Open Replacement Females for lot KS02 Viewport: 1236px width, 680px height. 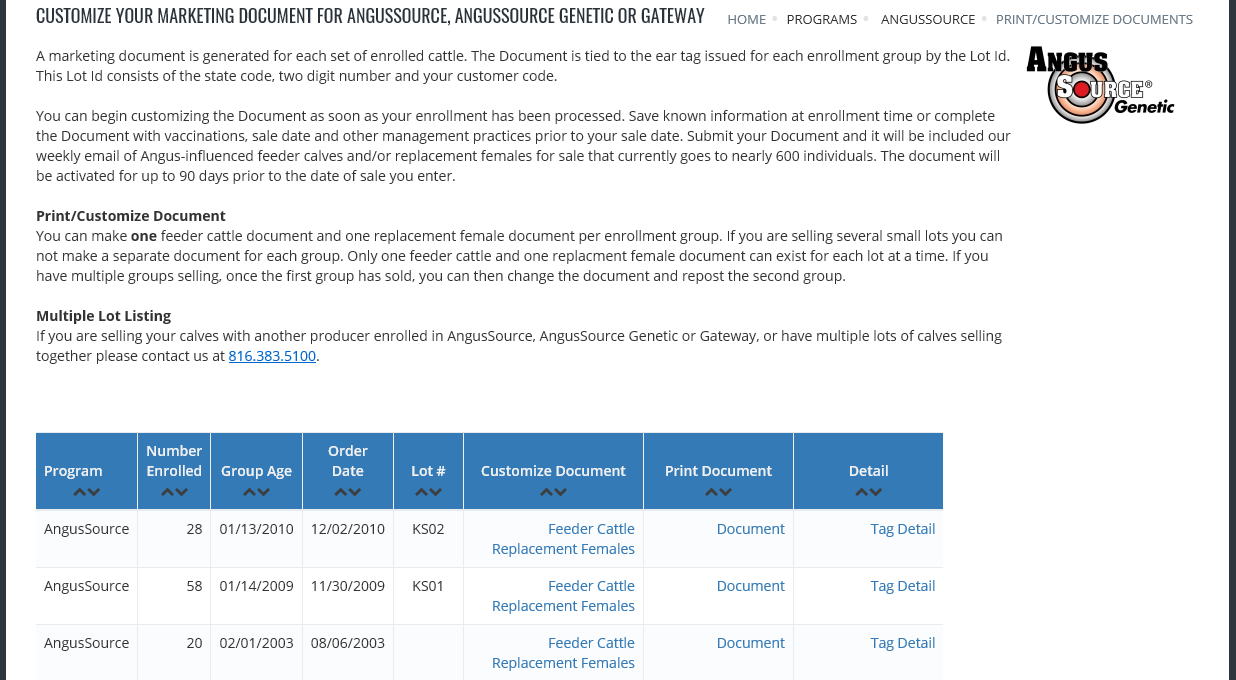[563, 549]
